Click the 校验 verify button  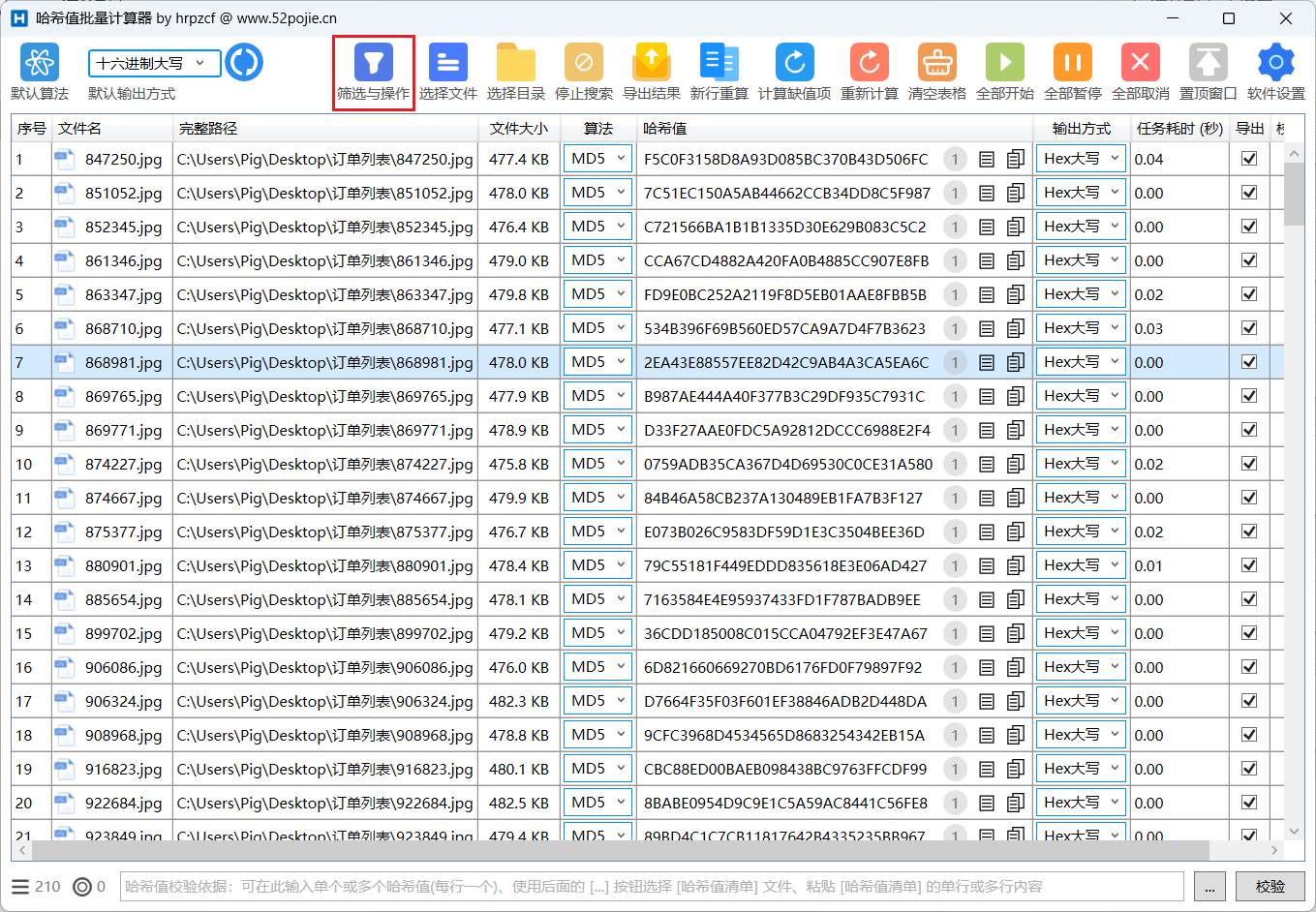(x=1270, y=887)
